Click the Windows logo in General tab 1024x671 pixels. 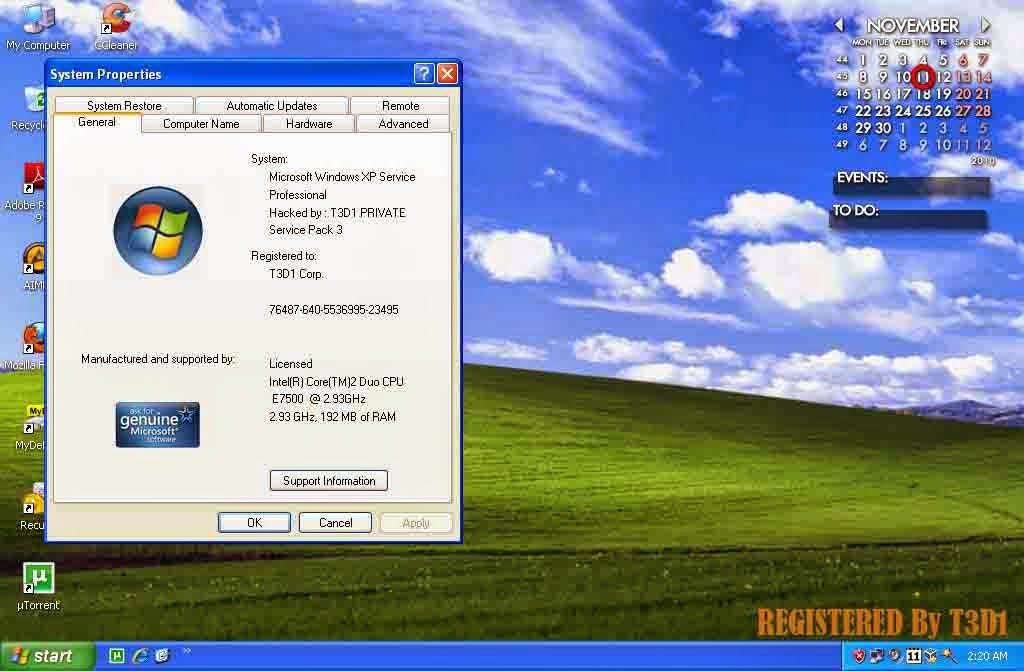(157, 231)
